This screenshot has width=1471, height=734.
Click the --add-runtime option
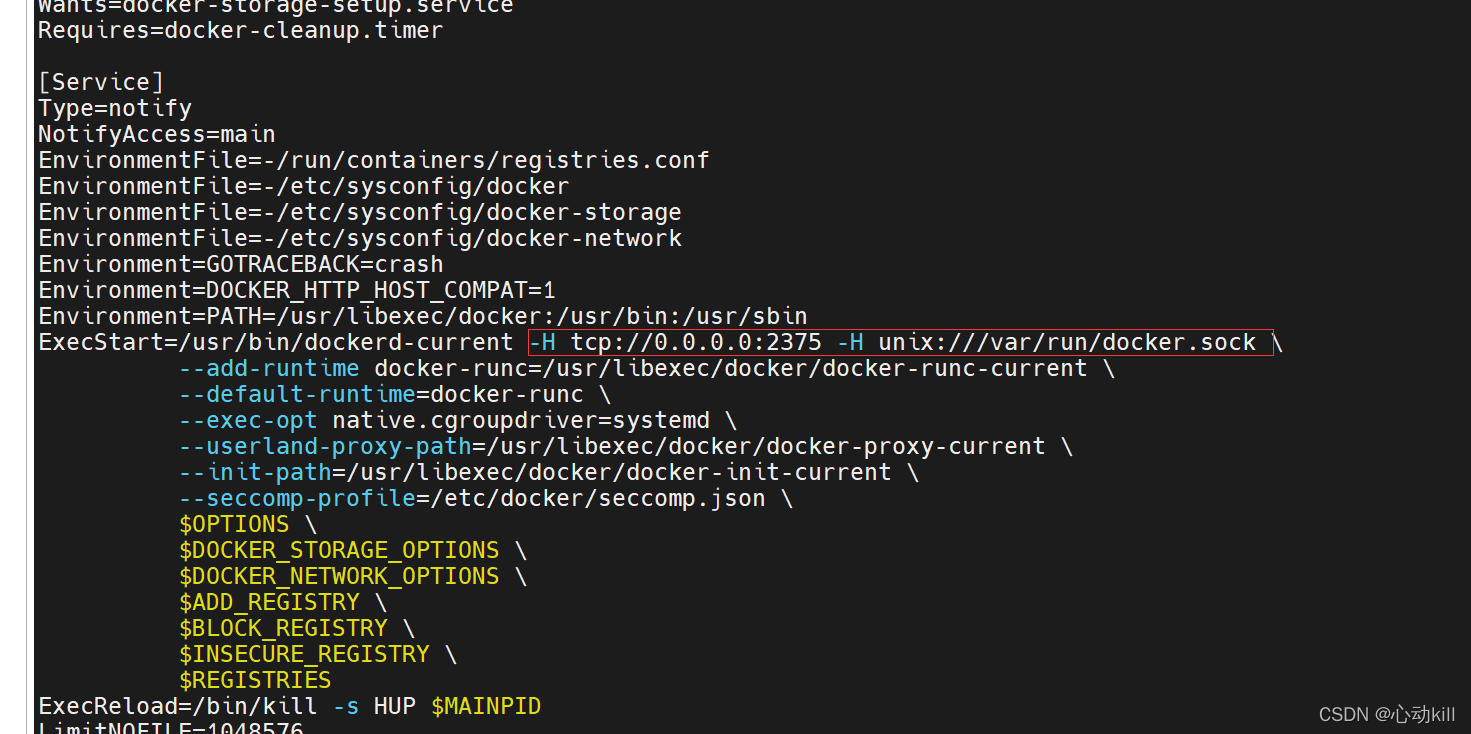pyautogui.click(x=269, y=368)
